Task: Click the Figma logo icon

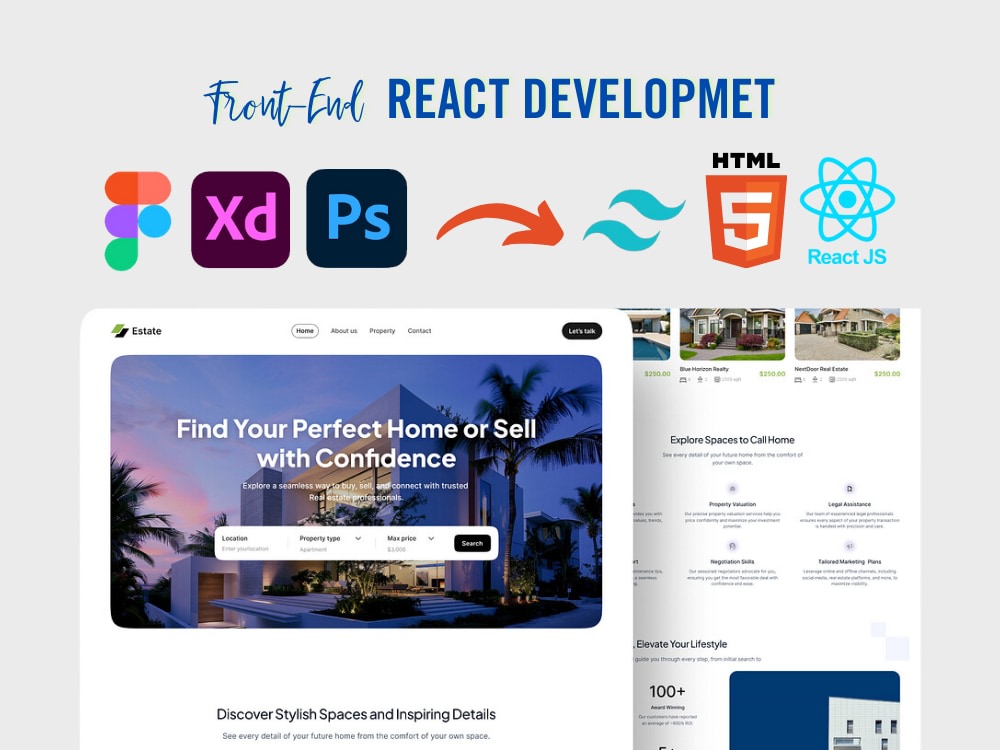Action: coord(138,221)
